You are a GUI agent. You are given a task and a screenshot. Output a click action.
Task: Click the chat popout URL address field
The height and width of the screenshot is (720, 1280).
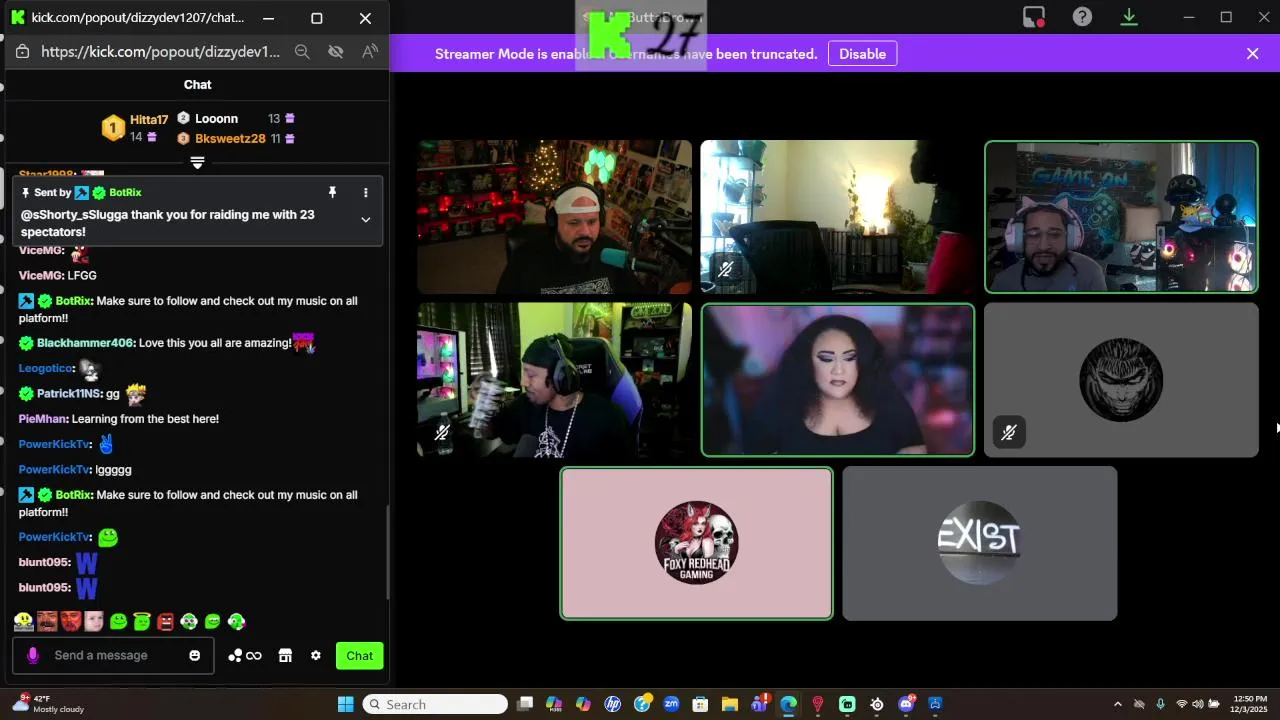point(161,52)
